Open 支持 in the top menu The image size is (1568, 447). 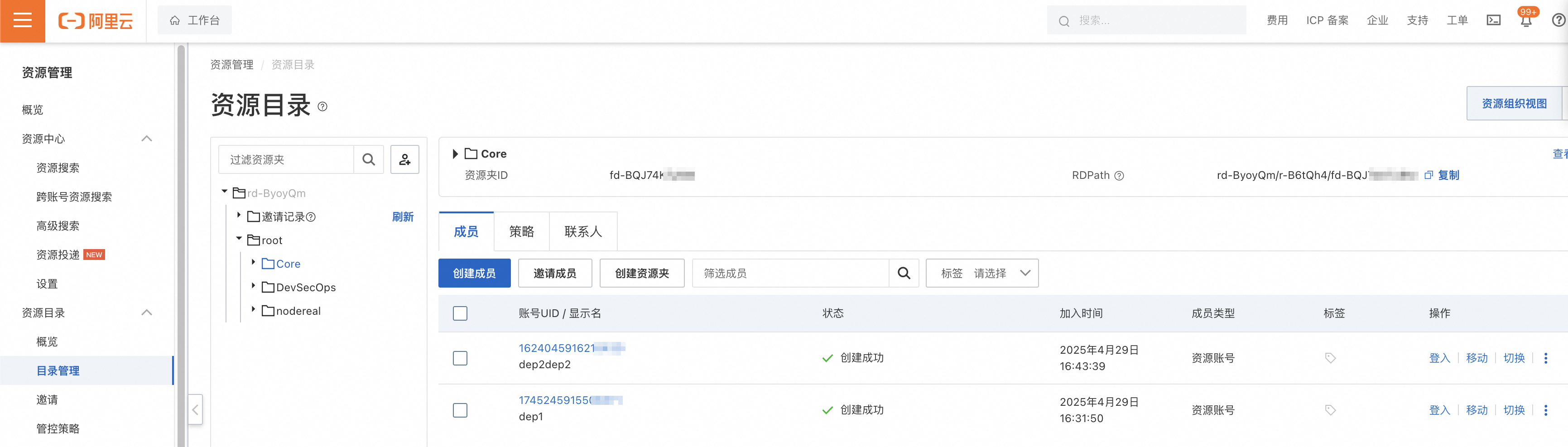point(1417,21)
